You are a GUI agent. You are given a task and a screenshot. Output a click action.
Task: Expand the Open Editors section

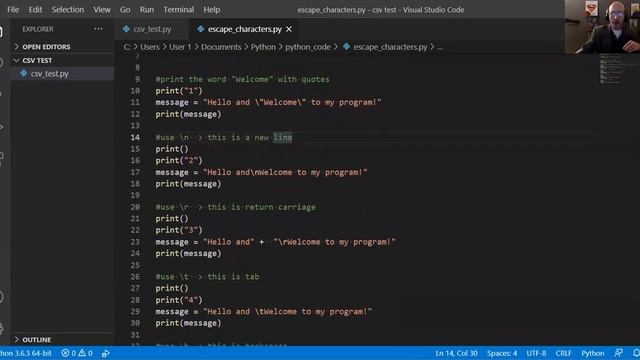click(46, 47)
